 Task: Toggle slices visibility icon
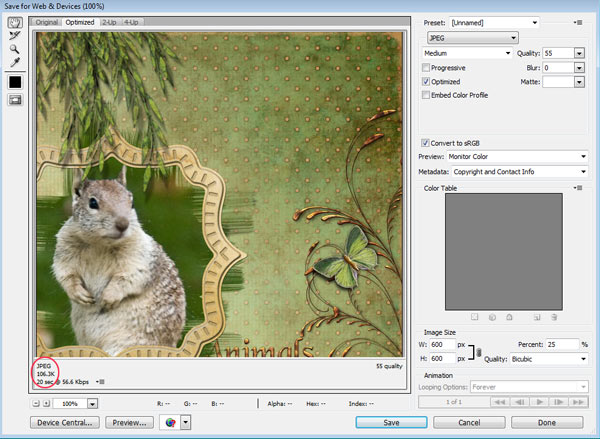[15, 99]
